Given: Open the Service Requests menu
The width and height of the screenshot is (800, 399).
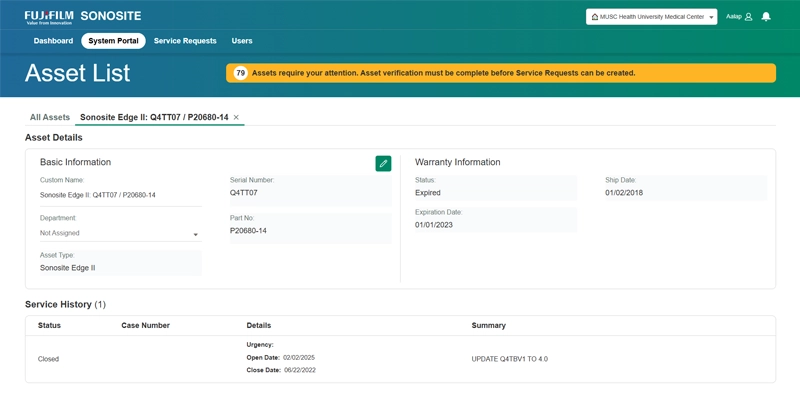Looking at the screenshot, I should (185, 41).
